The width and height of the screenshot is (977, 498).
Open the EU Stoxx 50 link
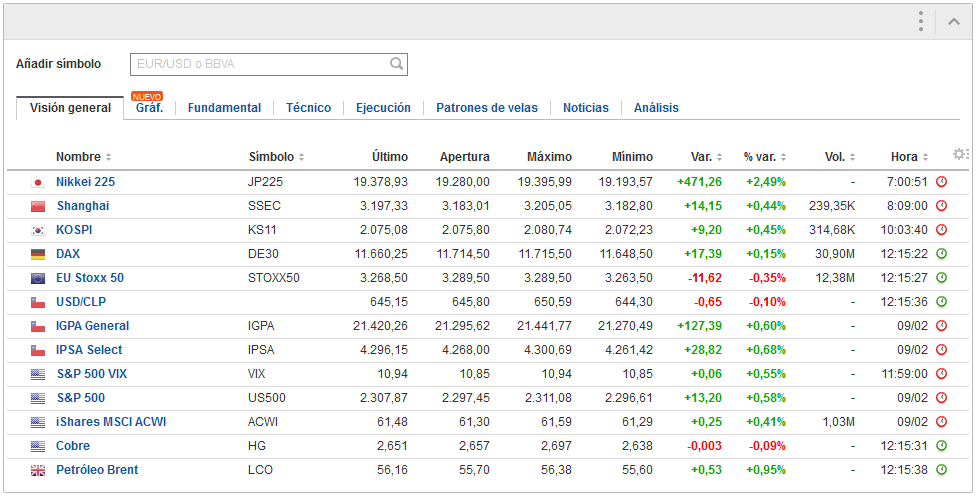click(x=90, y=278)
